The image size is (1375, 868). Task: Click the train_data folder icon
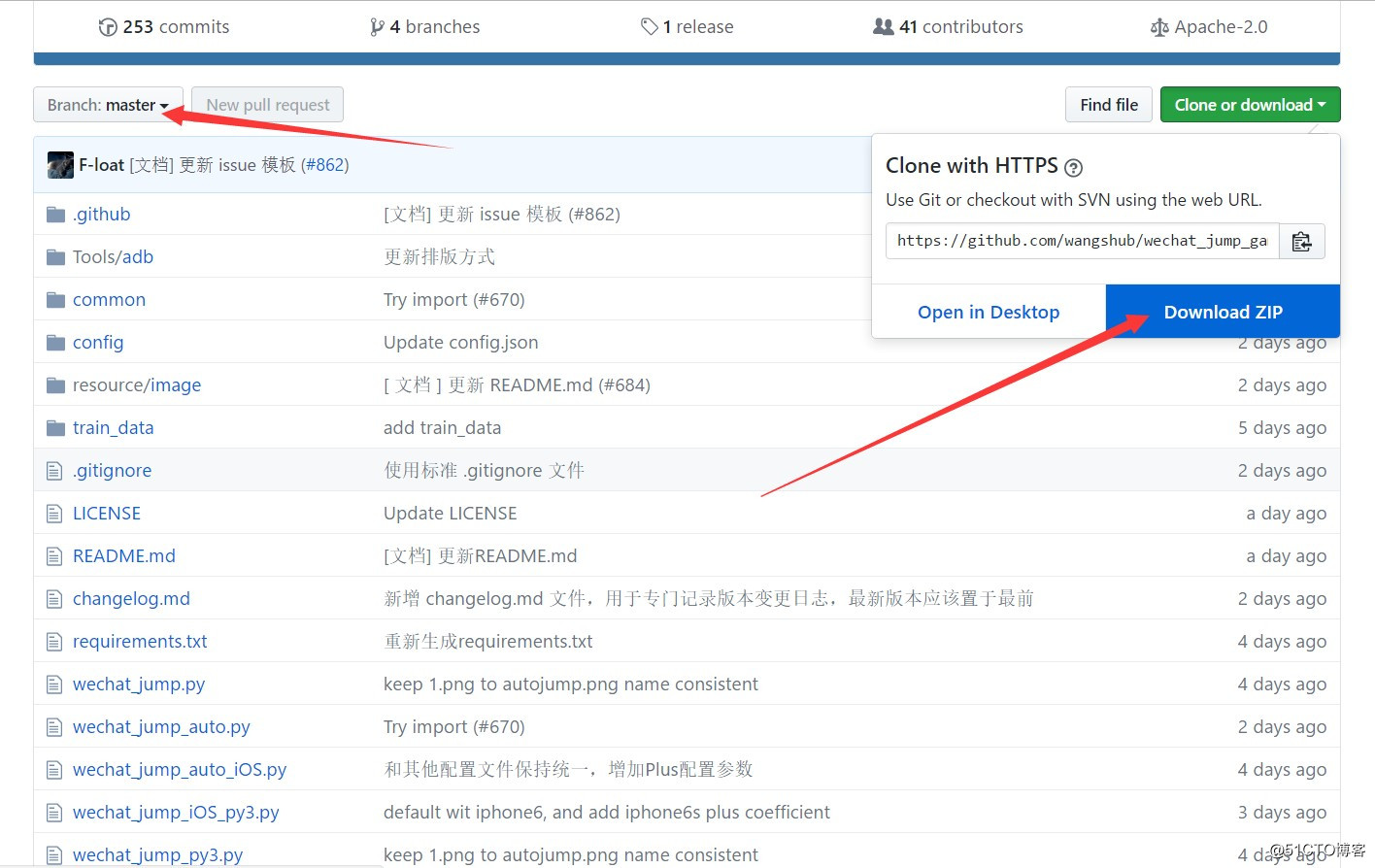[x=55, y=428]
